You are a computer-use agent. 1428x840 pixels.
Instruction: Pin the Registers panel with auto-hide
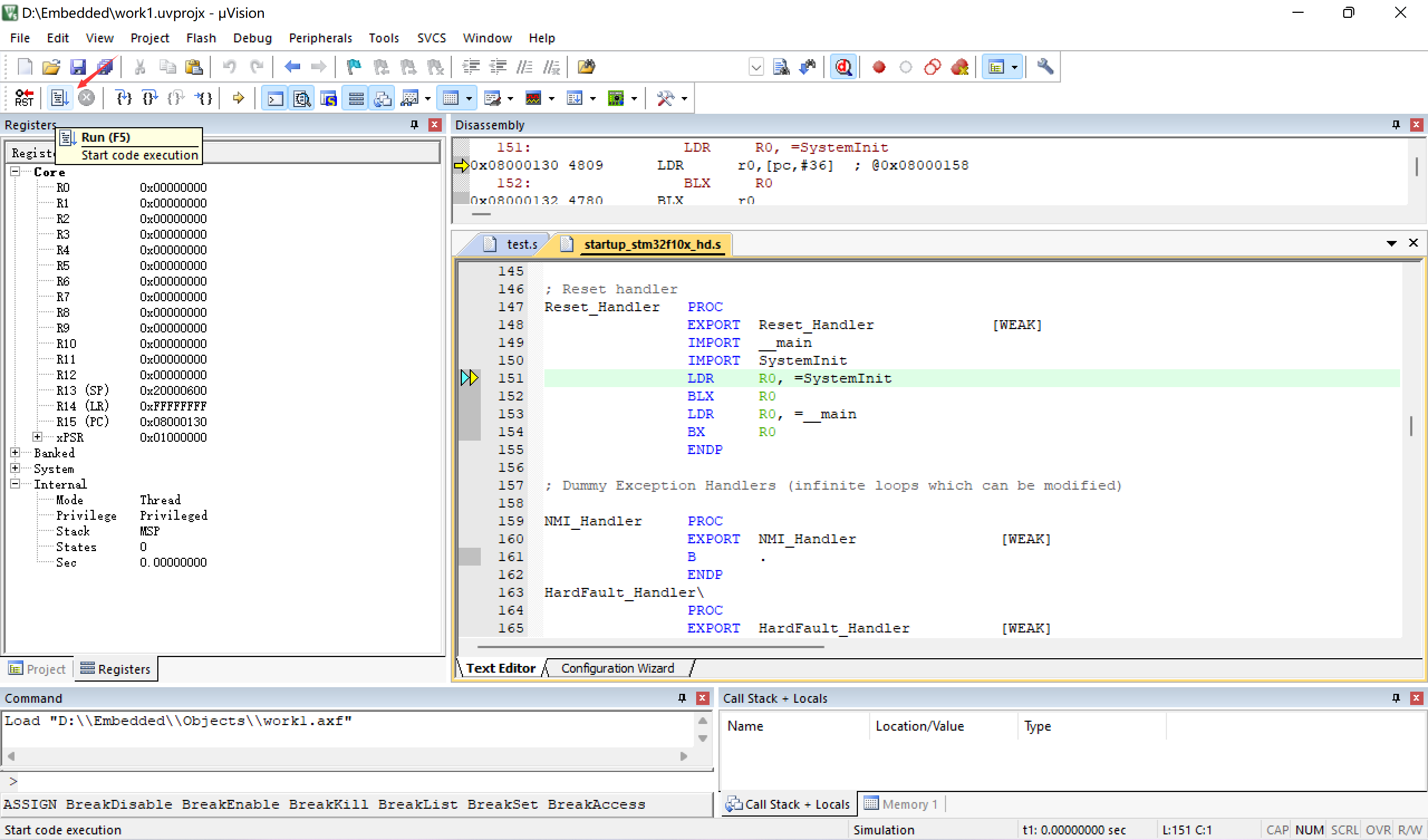click(414, 124)
